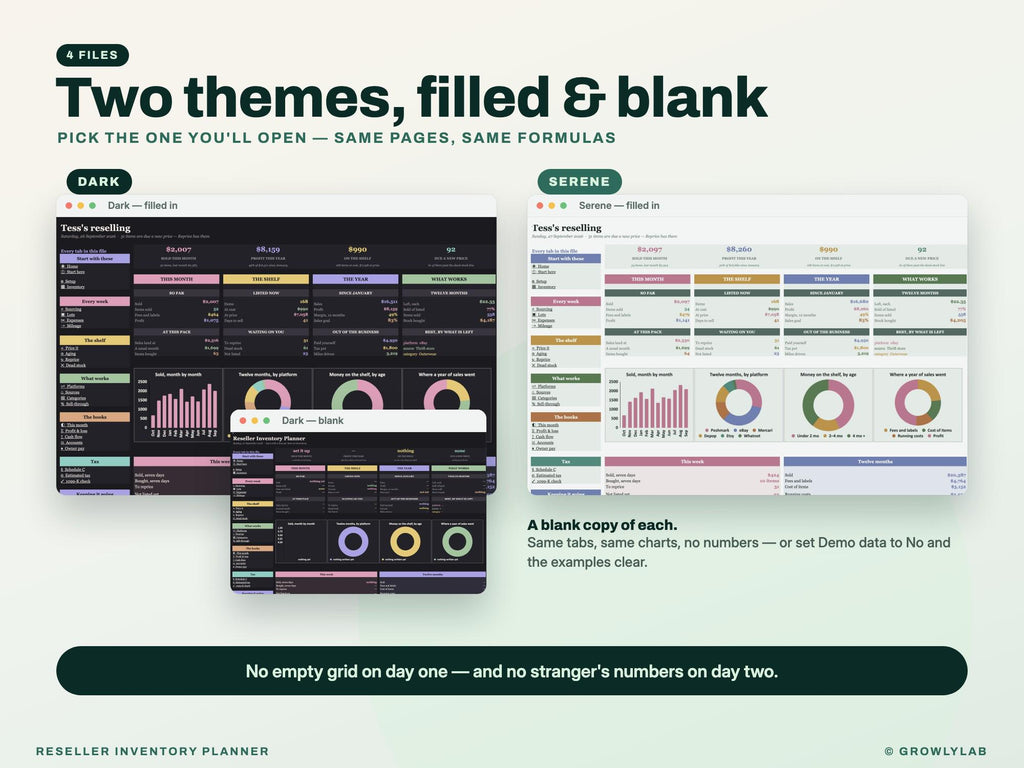
Task: Open the Categories link in the Serene sidebar
Action: 545,398
